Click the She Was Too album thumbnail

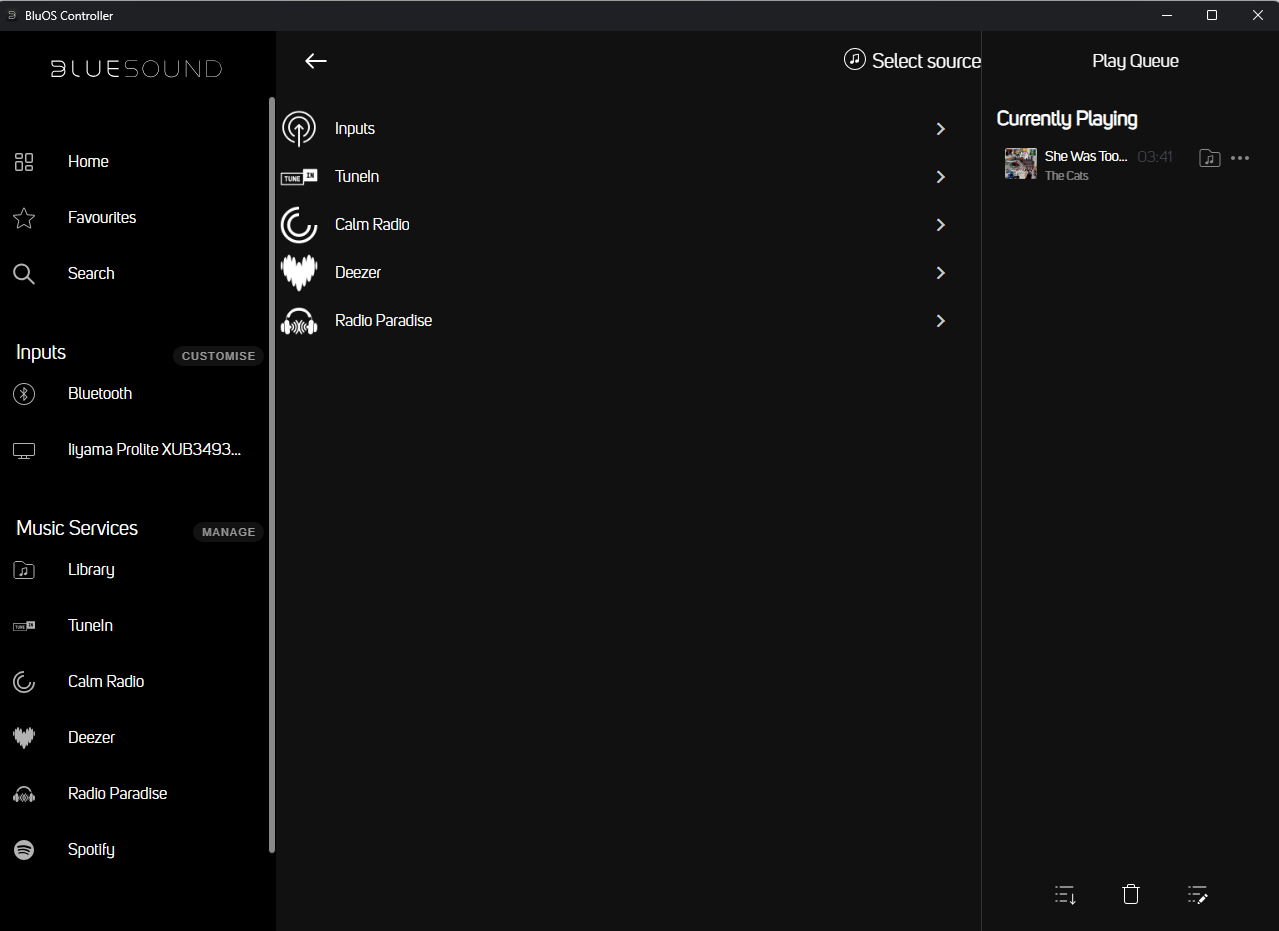click(x=1020, y=164)
